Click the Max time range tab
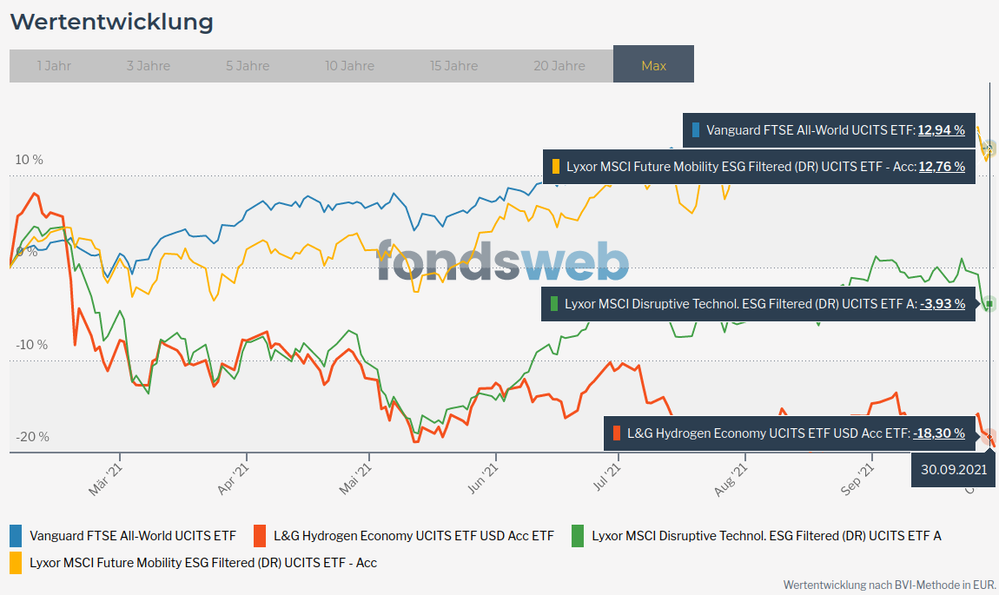This screenshot has height=595, width=999. coord(653,66)
